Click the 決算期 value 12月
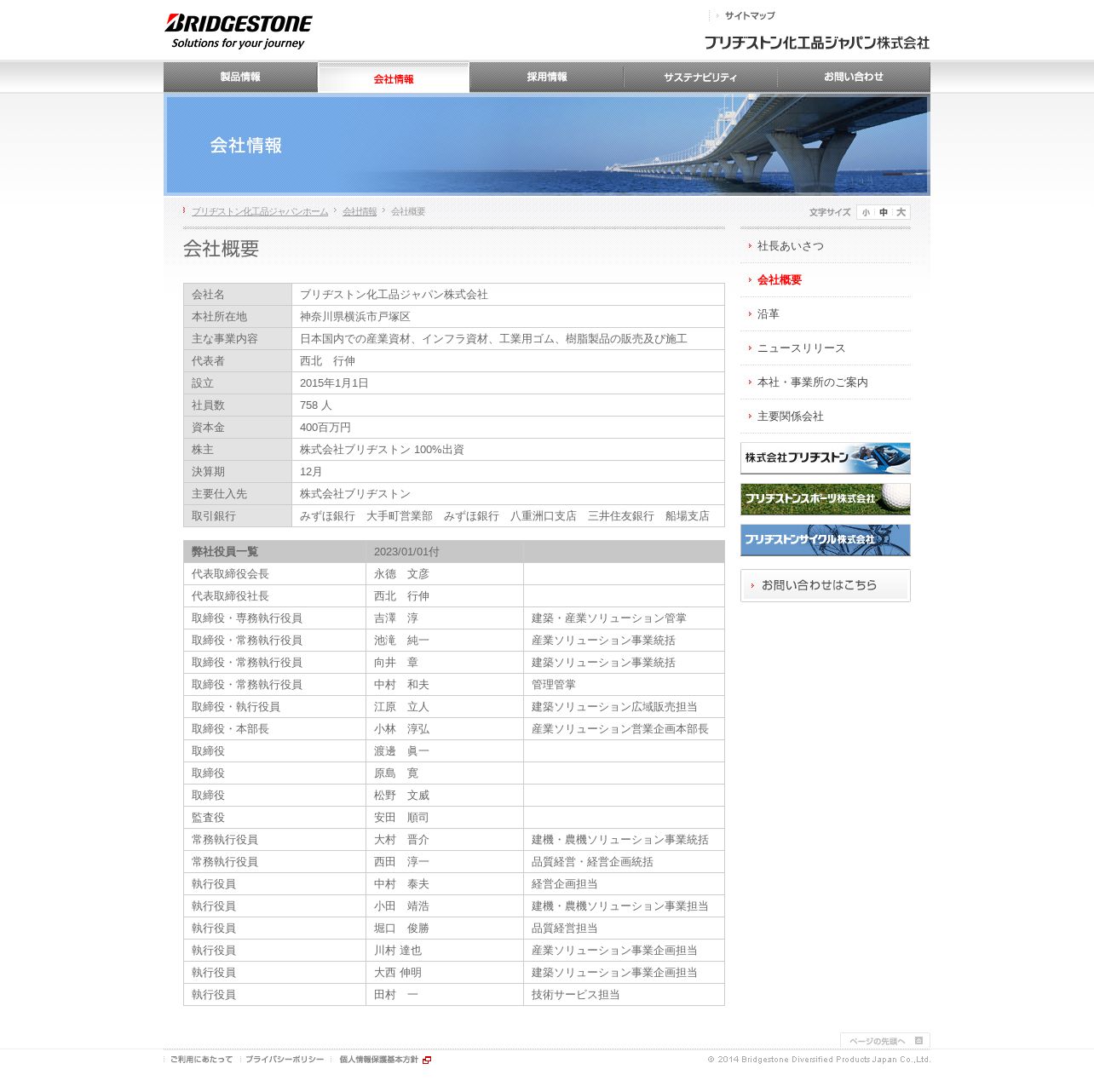1094x1092 pixels. click(311, 472)
